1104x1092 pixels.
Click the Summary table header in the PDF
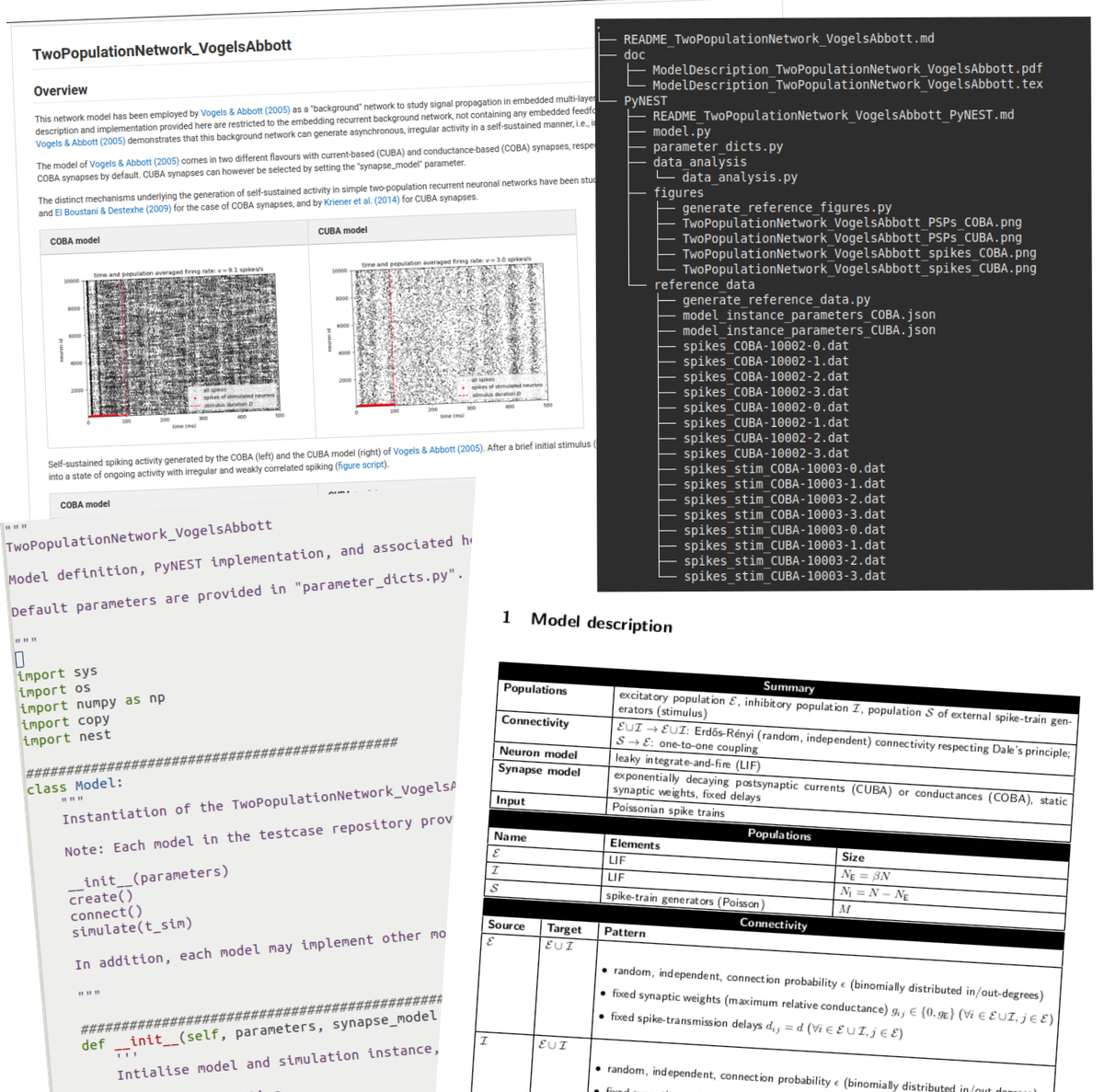pos(788,686)
